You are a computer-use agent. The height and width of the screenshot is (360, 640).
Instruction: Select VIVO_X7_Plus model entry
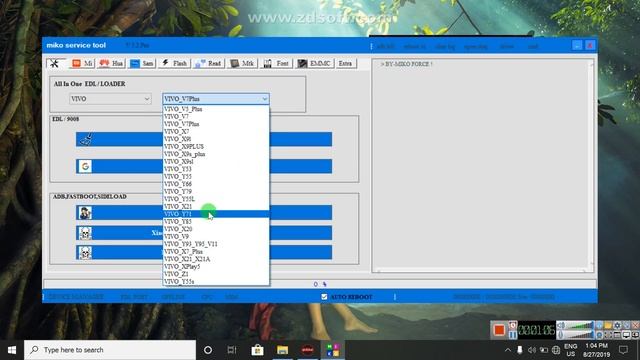(x=216, y=251)
